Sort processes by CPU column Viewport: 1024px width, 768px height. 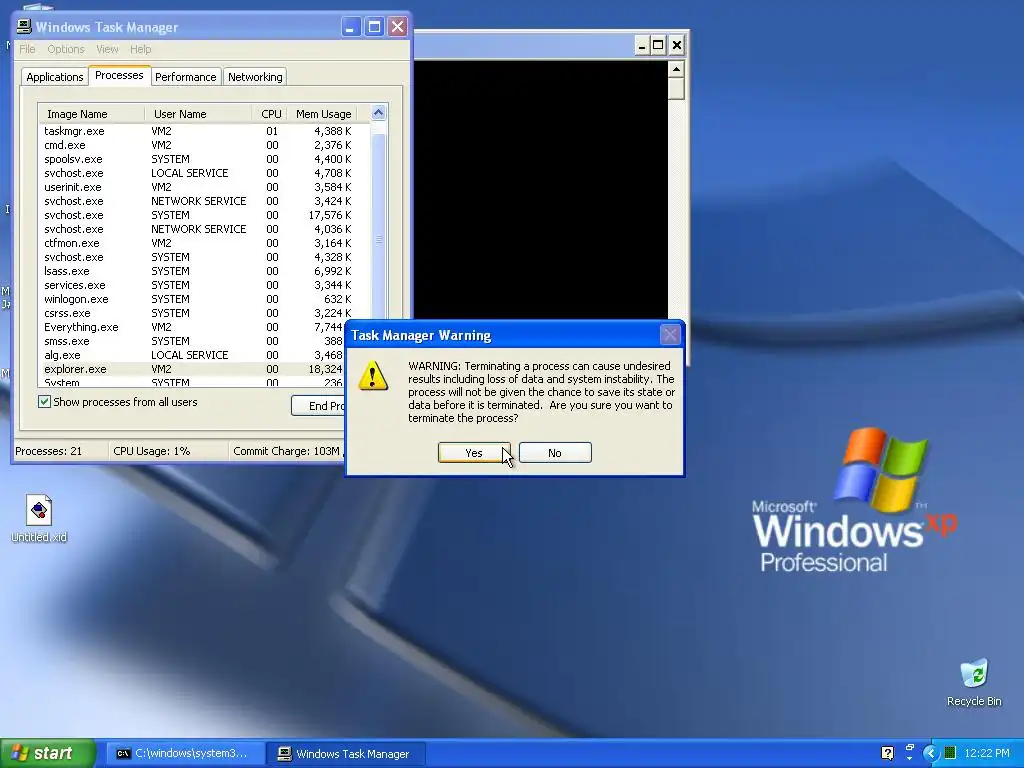tap(270, 114)
